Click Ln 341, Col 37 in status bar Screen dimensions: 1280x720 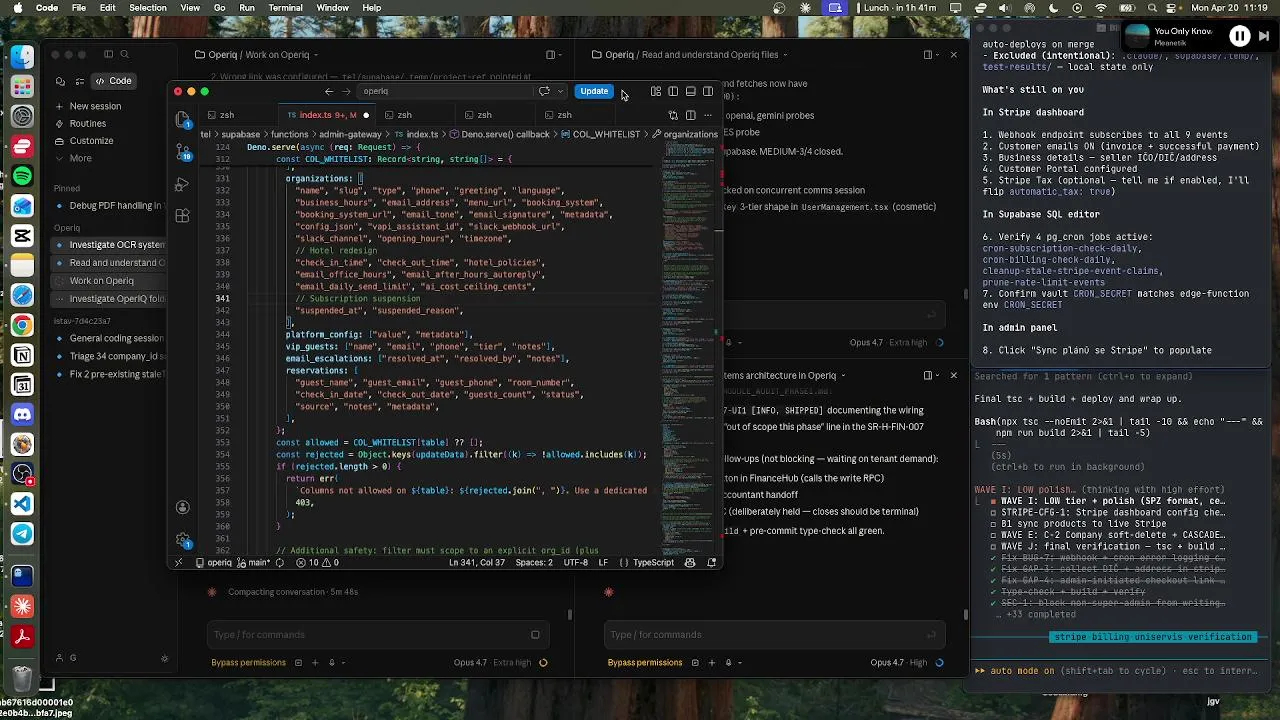tap(476, 563)
